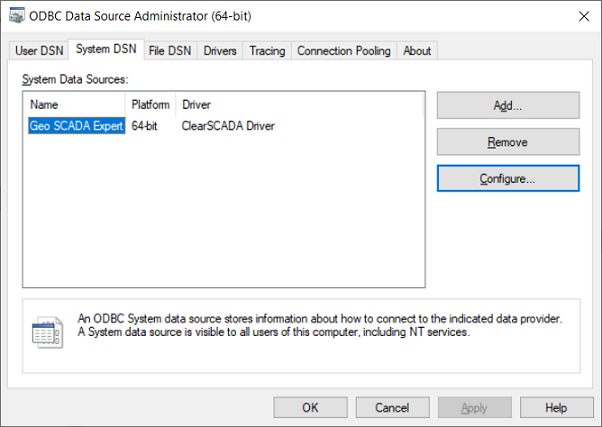Click the data source info icon
Image resolution: width=602 pixels, height=427 pixels.
tap(47, 333)
